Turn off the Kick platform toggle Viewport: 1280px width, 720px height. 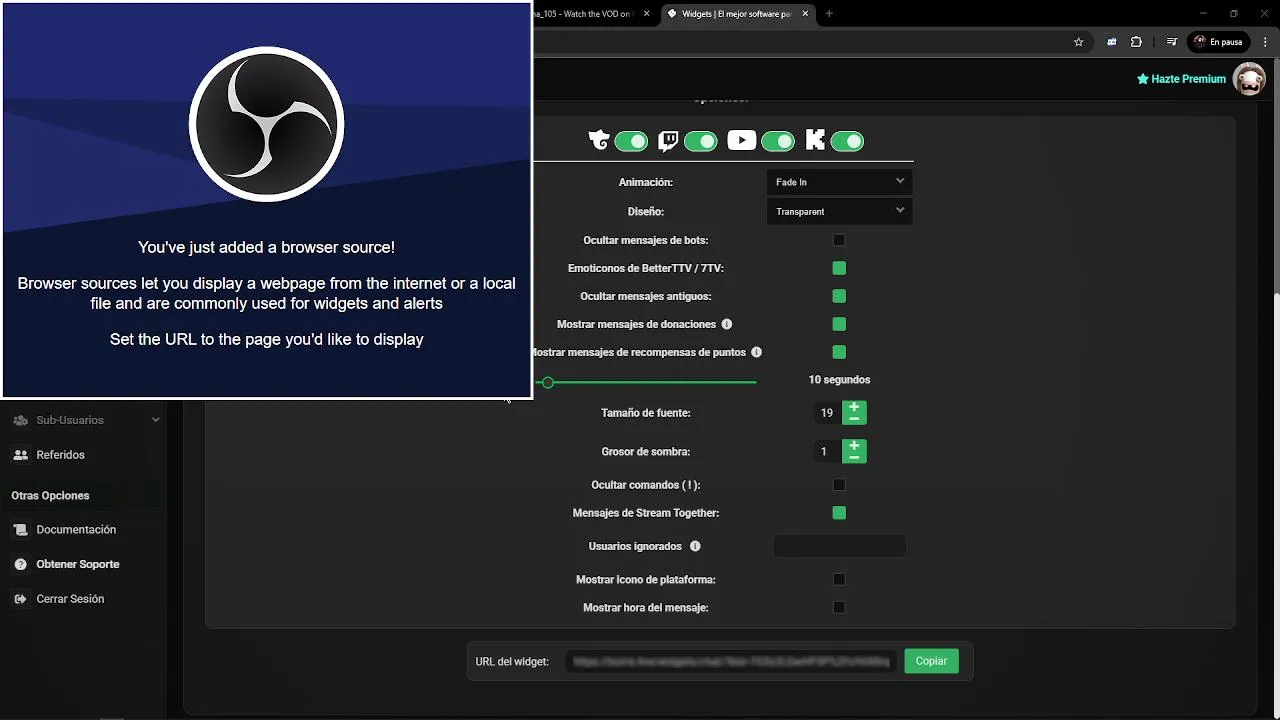pyautogui.click(x=847, y=141)
